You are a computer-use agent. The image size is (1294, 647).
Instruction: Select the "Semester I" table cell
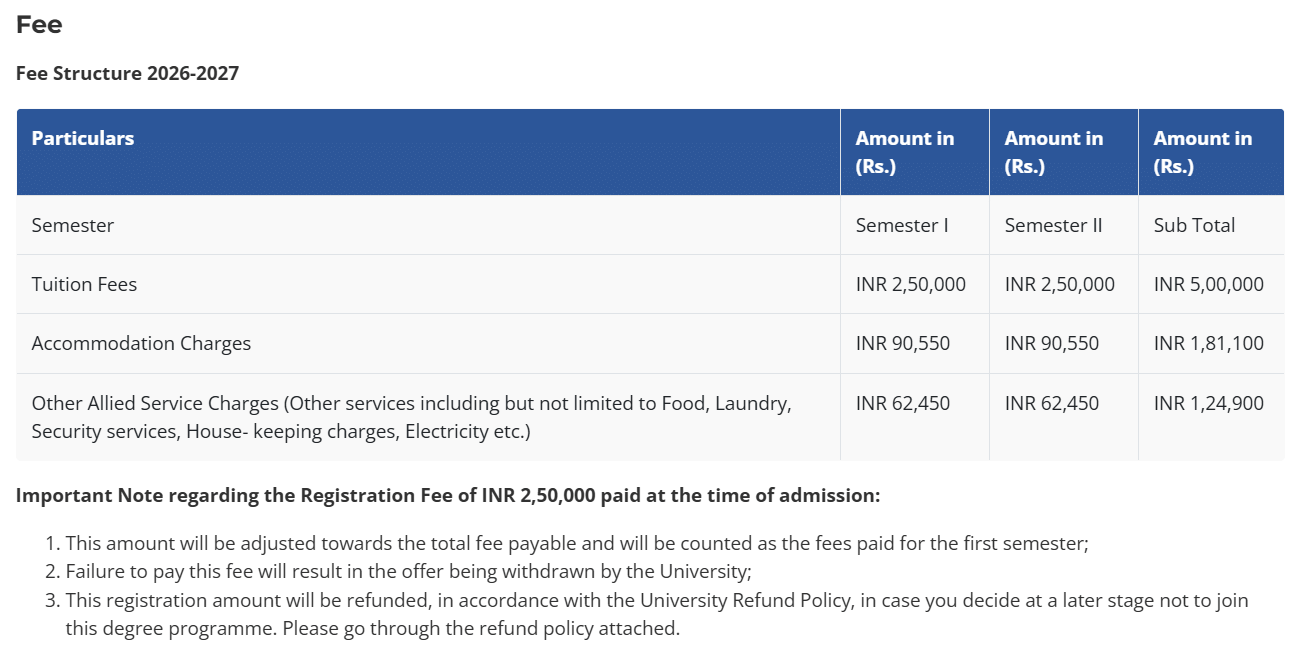click(902, 225)
